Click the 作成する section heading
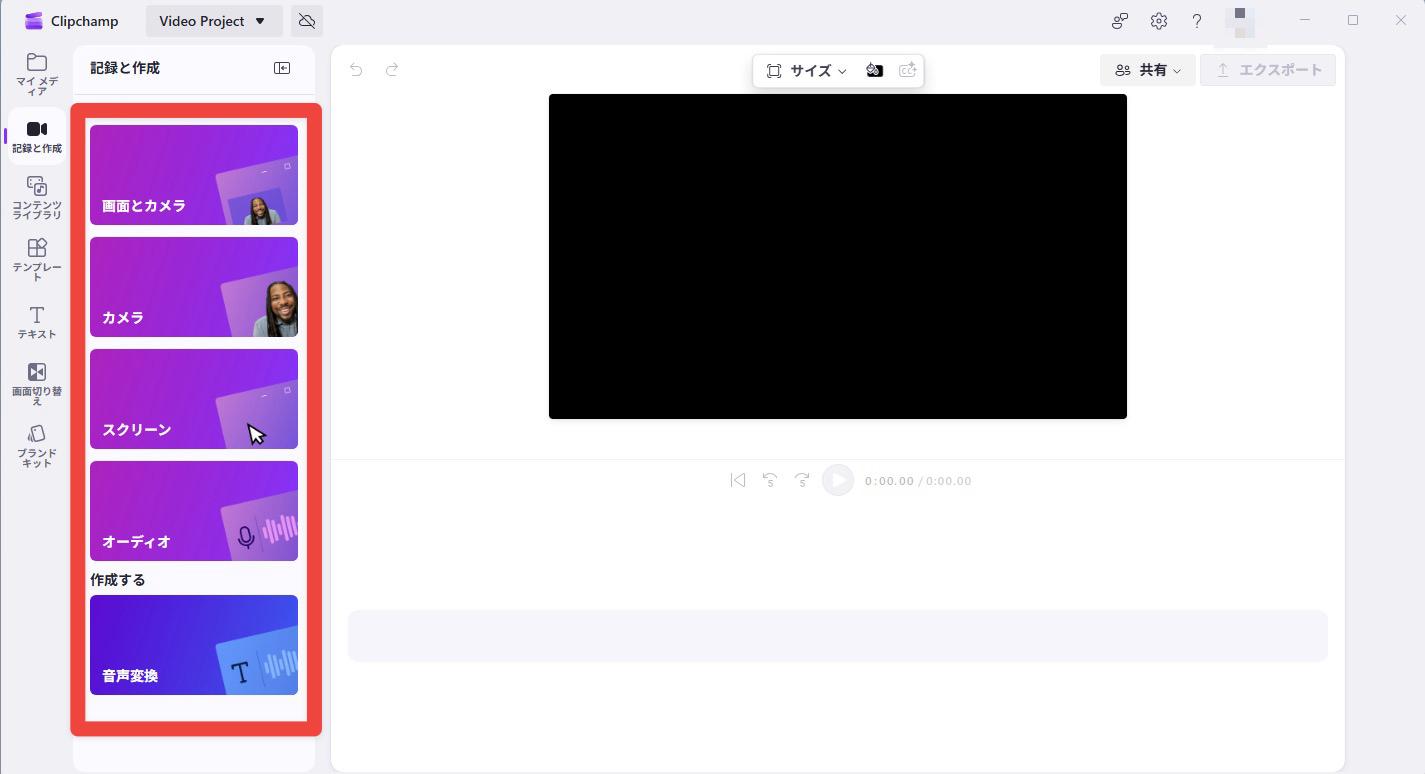 tap(118, 579)
